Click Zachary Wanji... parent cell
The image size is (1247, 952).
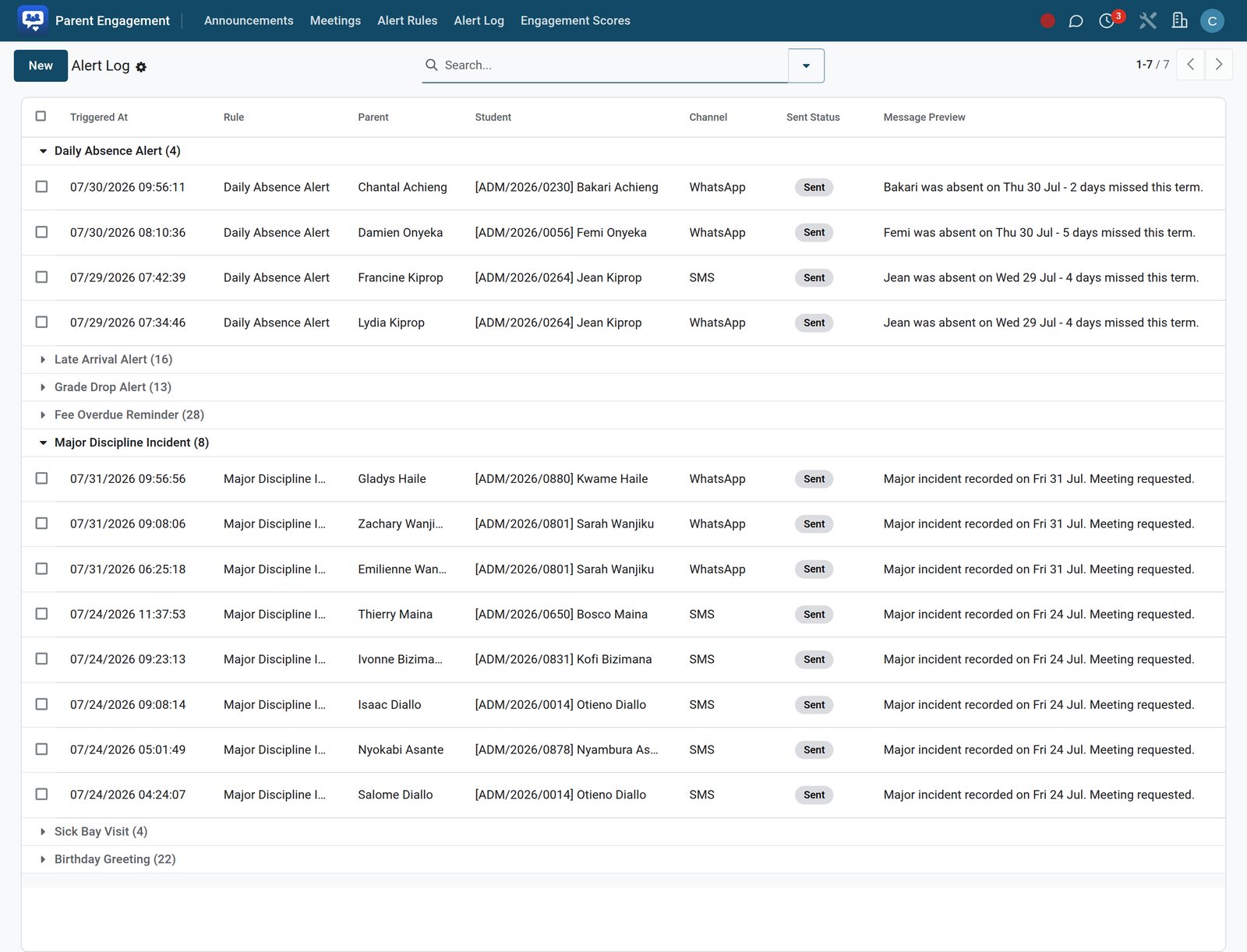(x=401, y=524)
